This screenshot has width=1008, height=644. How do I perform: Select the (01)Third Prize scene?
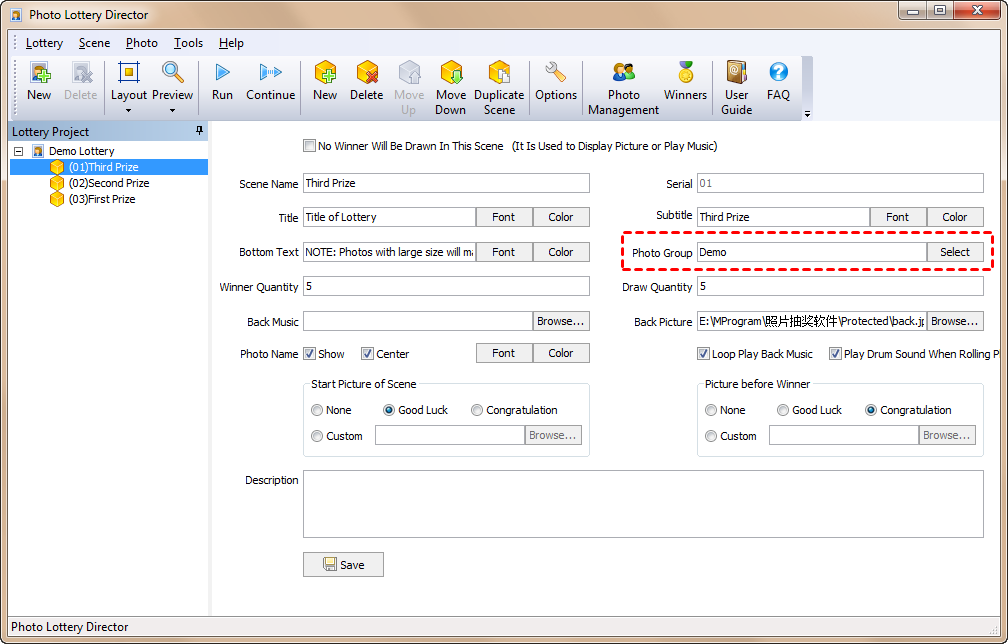[x=104, y=167]
